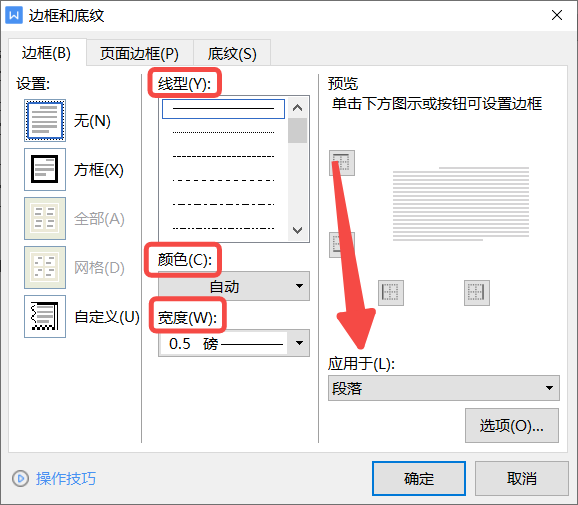Viewport: 578px width, 505px height.
Task: Toggle the right border button below preview
Action: [x=477, y=293]
